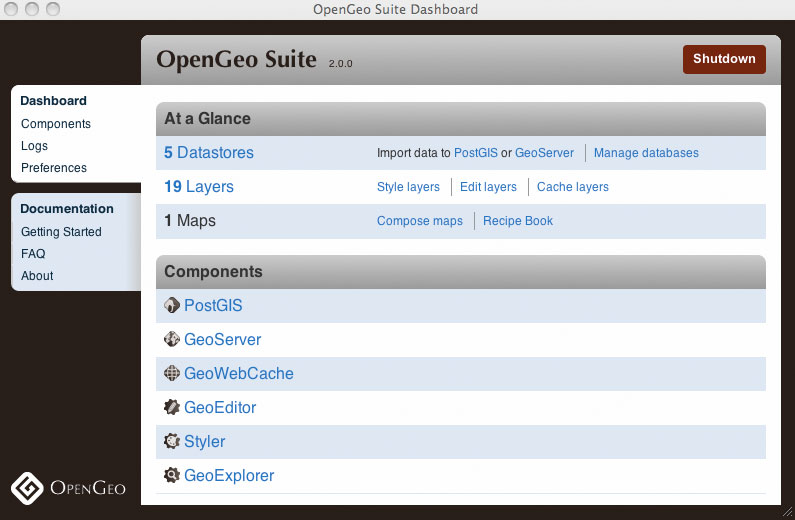The height and width of the screenshot is (520, 795).
Task: Click the OpenGeo logo in sidebar
Action: [x=68, y=488]
